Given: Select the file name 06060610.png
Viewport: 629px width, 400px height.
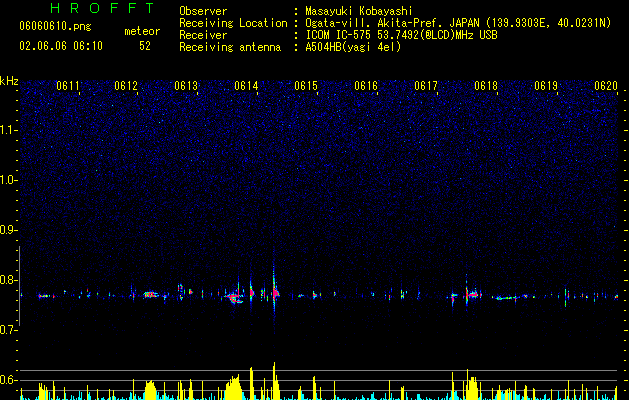Looking at the screenshot, I should point(56,26).
